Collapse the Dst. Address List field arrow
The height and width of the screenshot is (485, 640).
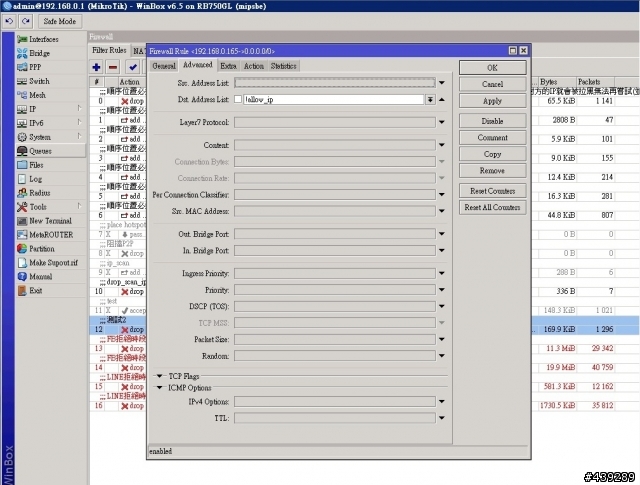(x=442, y=100)
